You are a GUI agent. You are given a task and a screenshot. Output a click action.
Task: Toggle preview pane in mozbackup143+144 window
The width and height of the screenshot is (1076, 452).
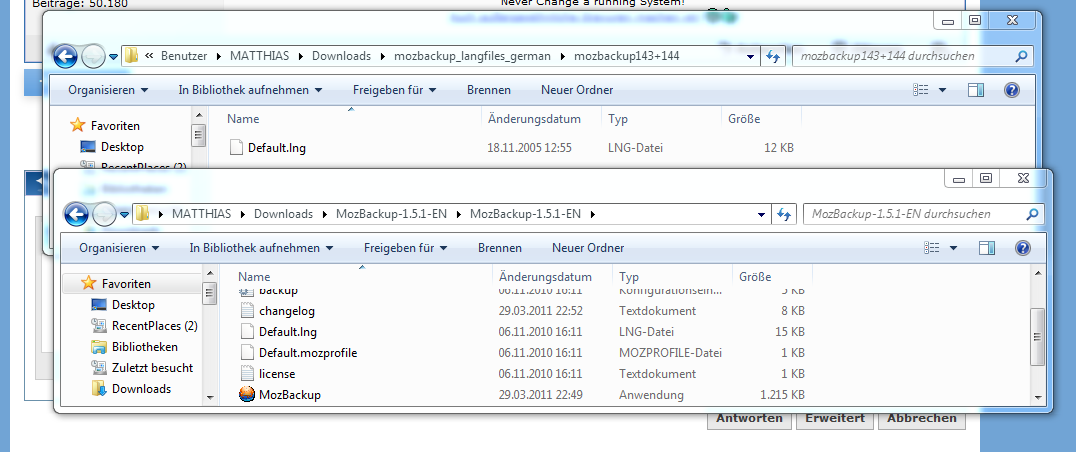976,90
